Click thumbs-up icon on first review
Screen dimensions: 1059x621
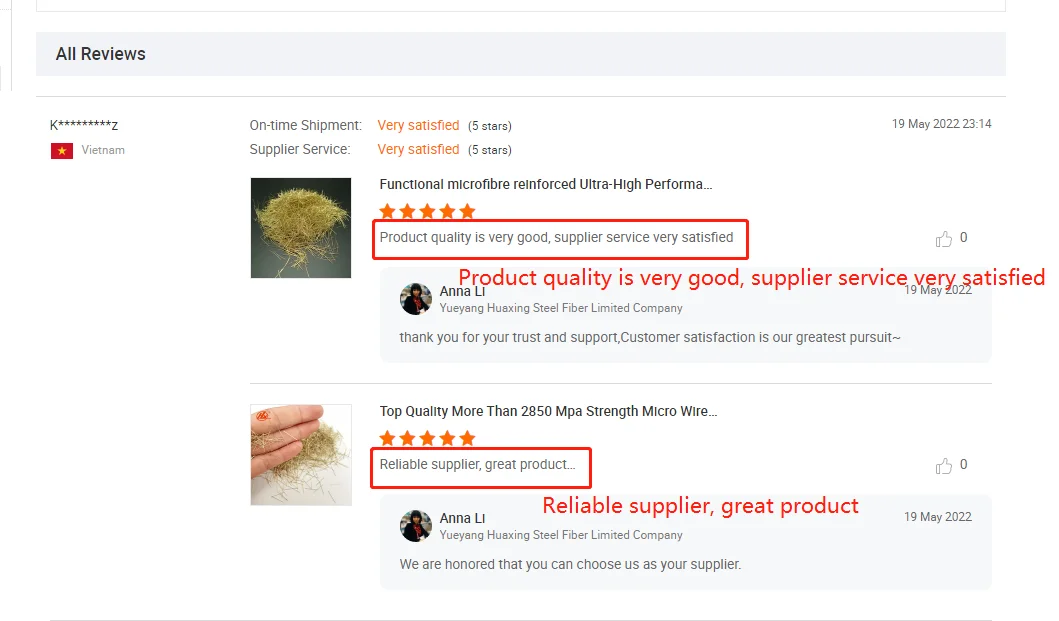pyautogui.click(x=944, y=239)
